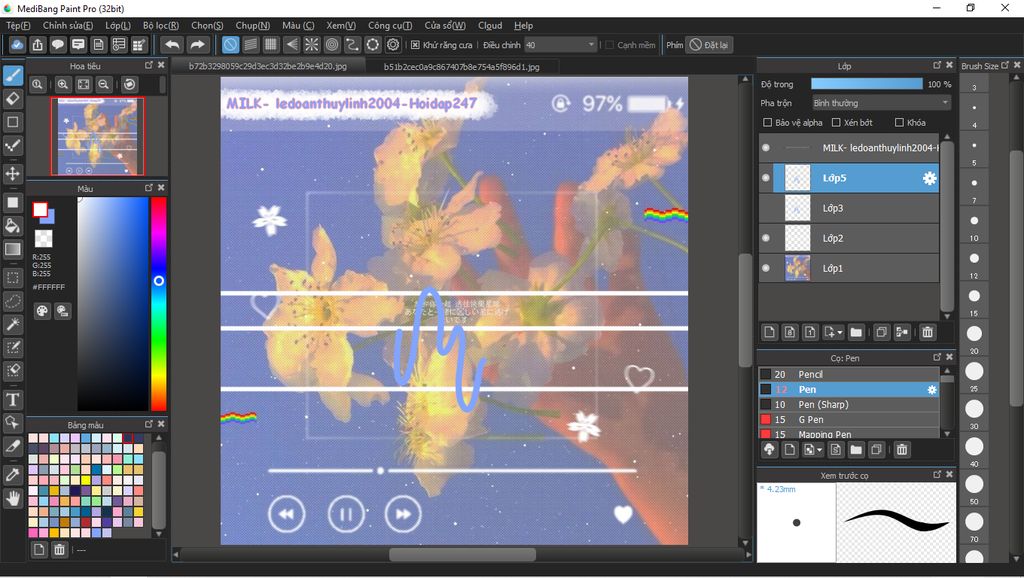Select the rectangular Select tool
This screenshot has width=1024, height=578.
(x=12, y=278)
